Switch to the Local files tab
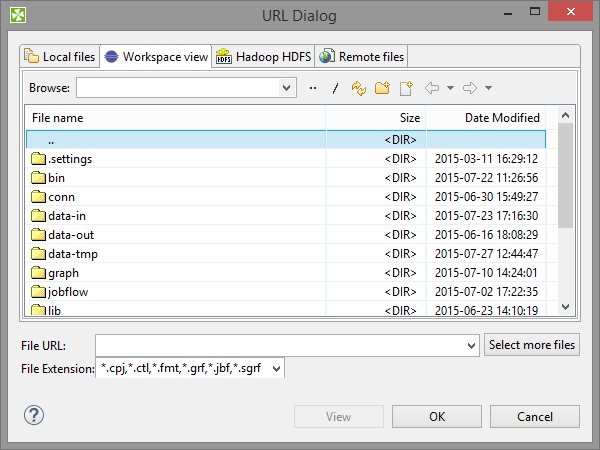This screenshot has width=600, height=450. tap(59, 57)
